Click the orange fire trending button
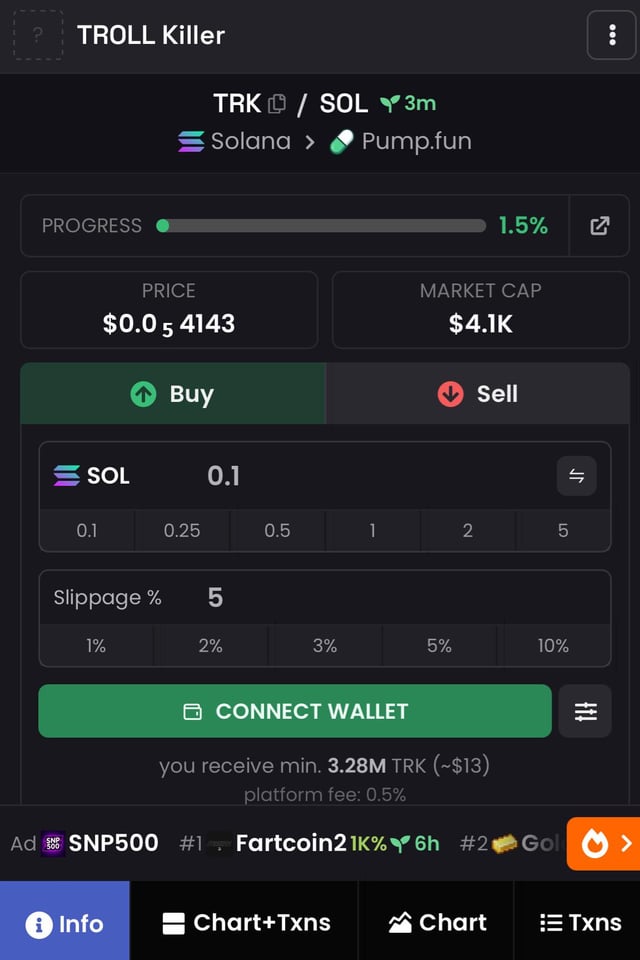The width and height of the screenshot is (640, 960). [x=603, y=843]
